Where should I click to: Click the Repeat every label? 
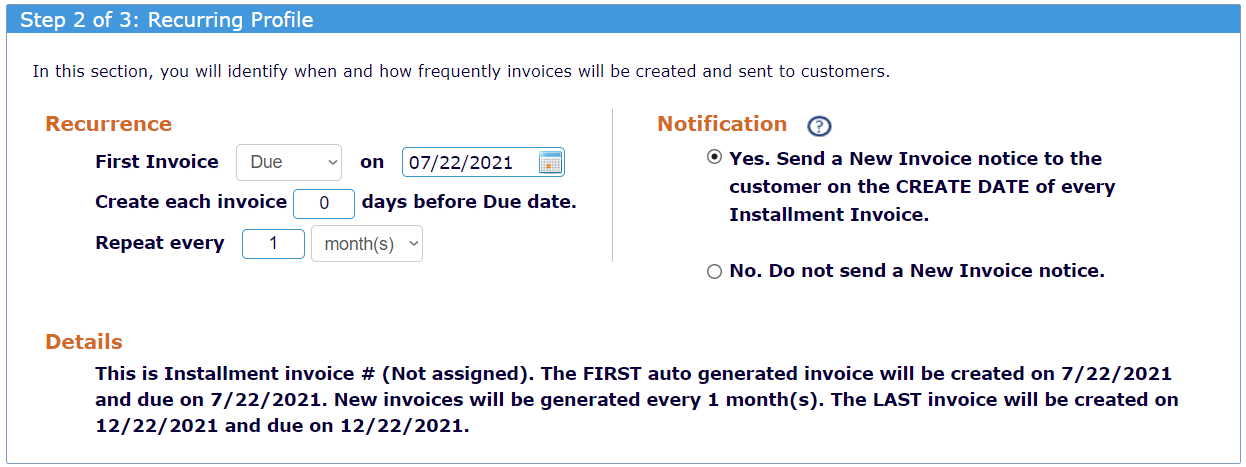tap(160, 243)
